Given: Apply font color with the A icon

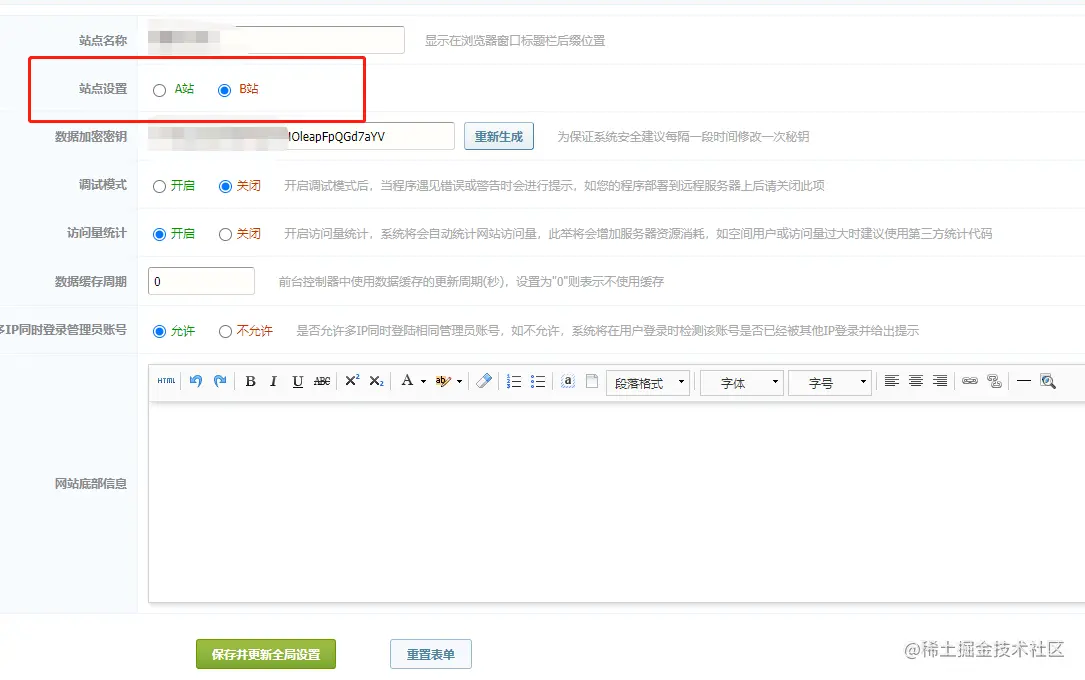Looking at the screenshot, I should (407, 380).
